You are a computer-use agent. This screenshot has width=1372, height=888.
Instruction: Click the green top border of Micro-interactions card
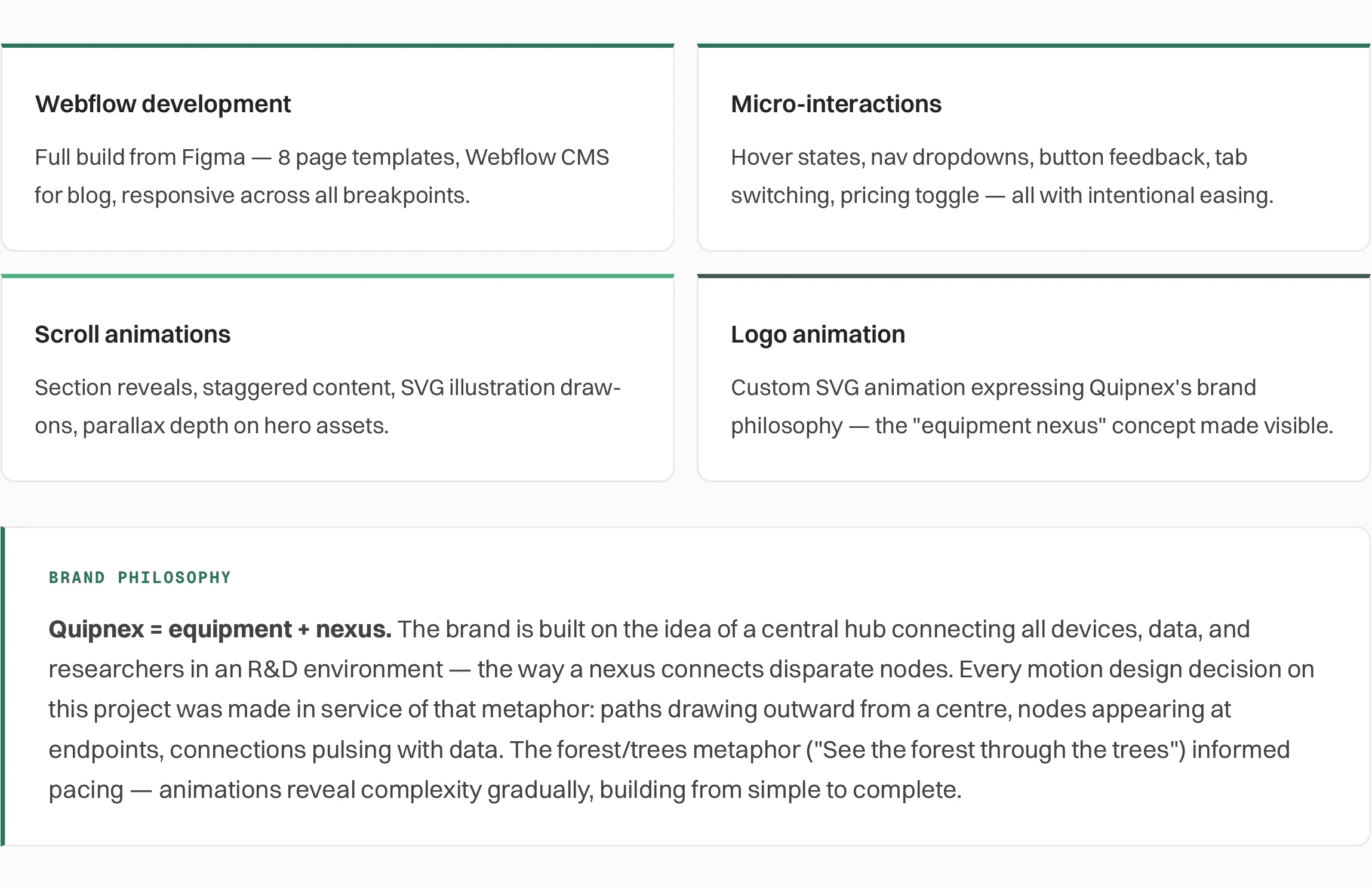(x=1033, y=45)
